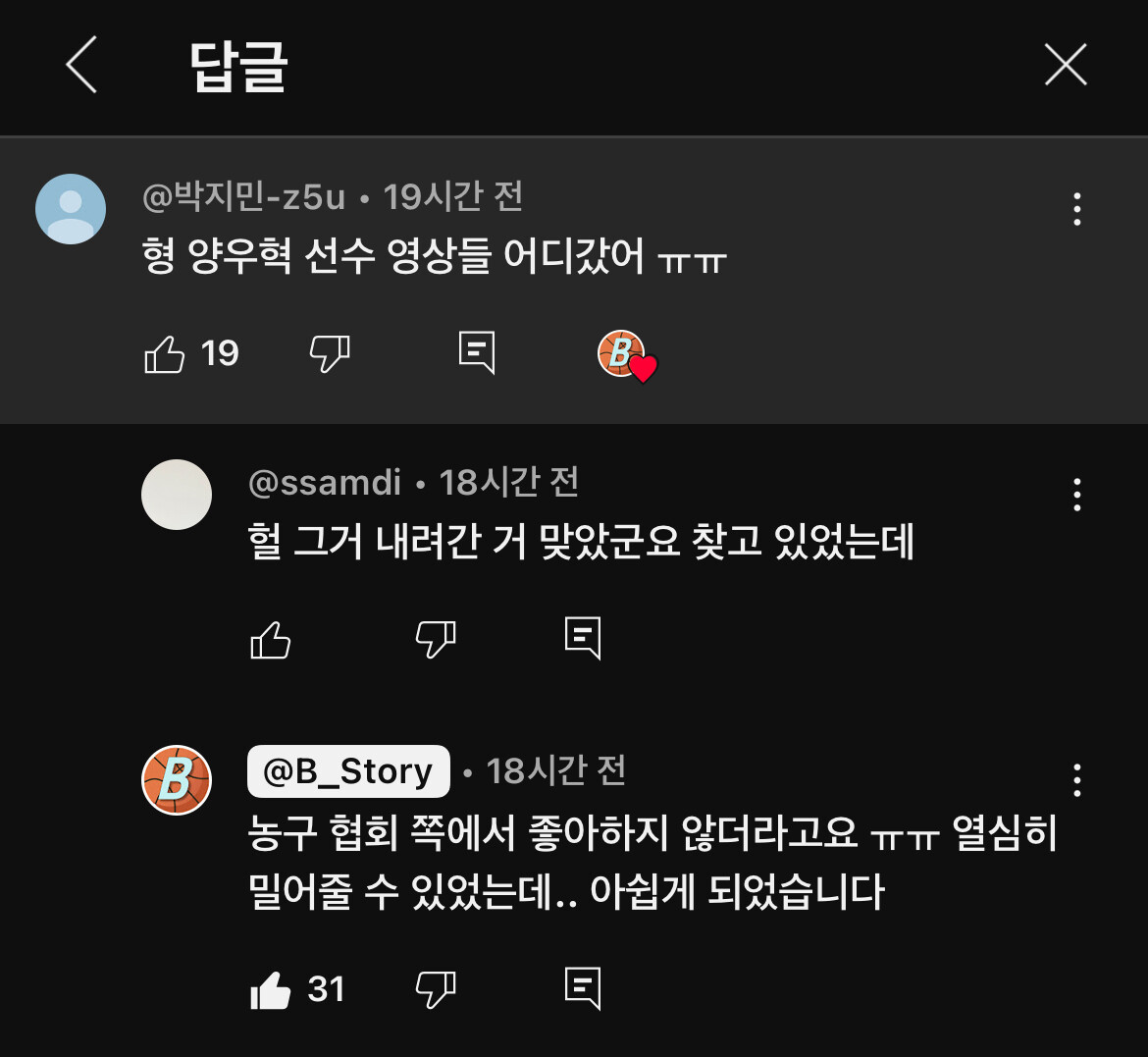Go back with the left arrow
The image size is (1148, 1057).
pos(81,65)
